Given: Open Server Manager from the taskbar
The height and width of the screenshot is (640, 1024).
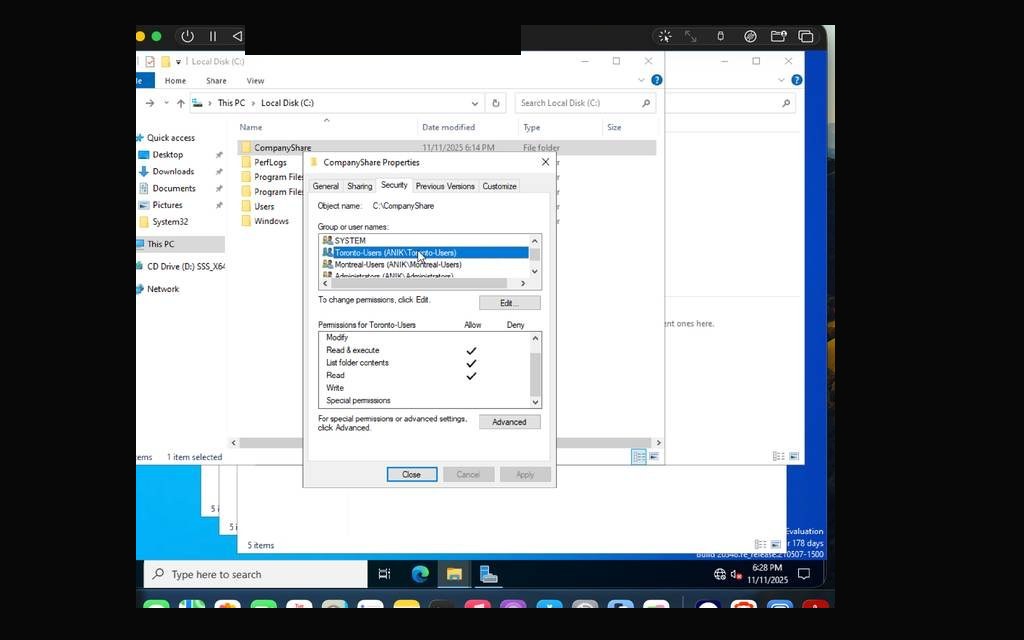Looking at the screenshot, I should pos(488,574).
